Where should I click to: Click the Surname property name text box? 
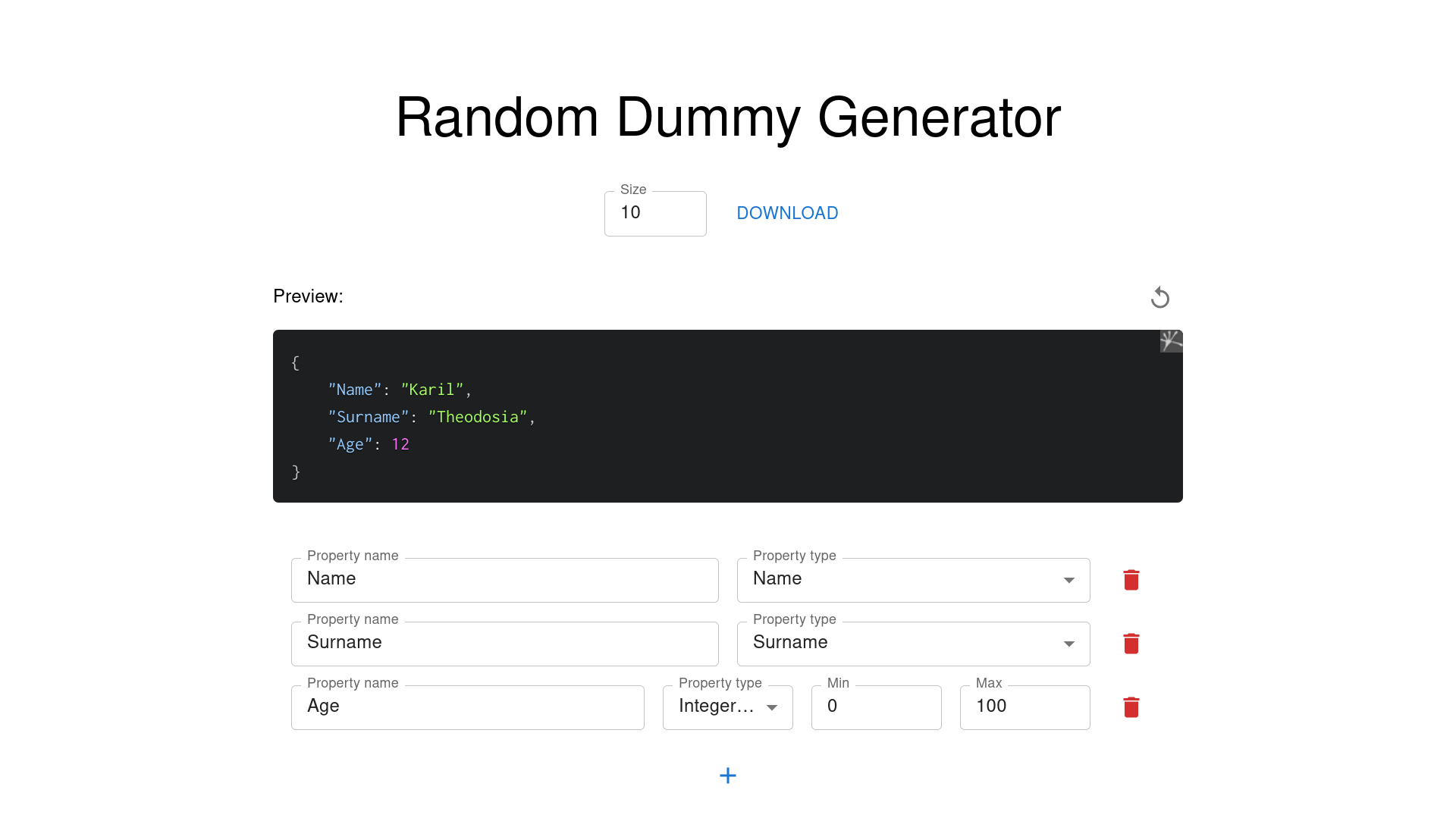click(504, 644)
